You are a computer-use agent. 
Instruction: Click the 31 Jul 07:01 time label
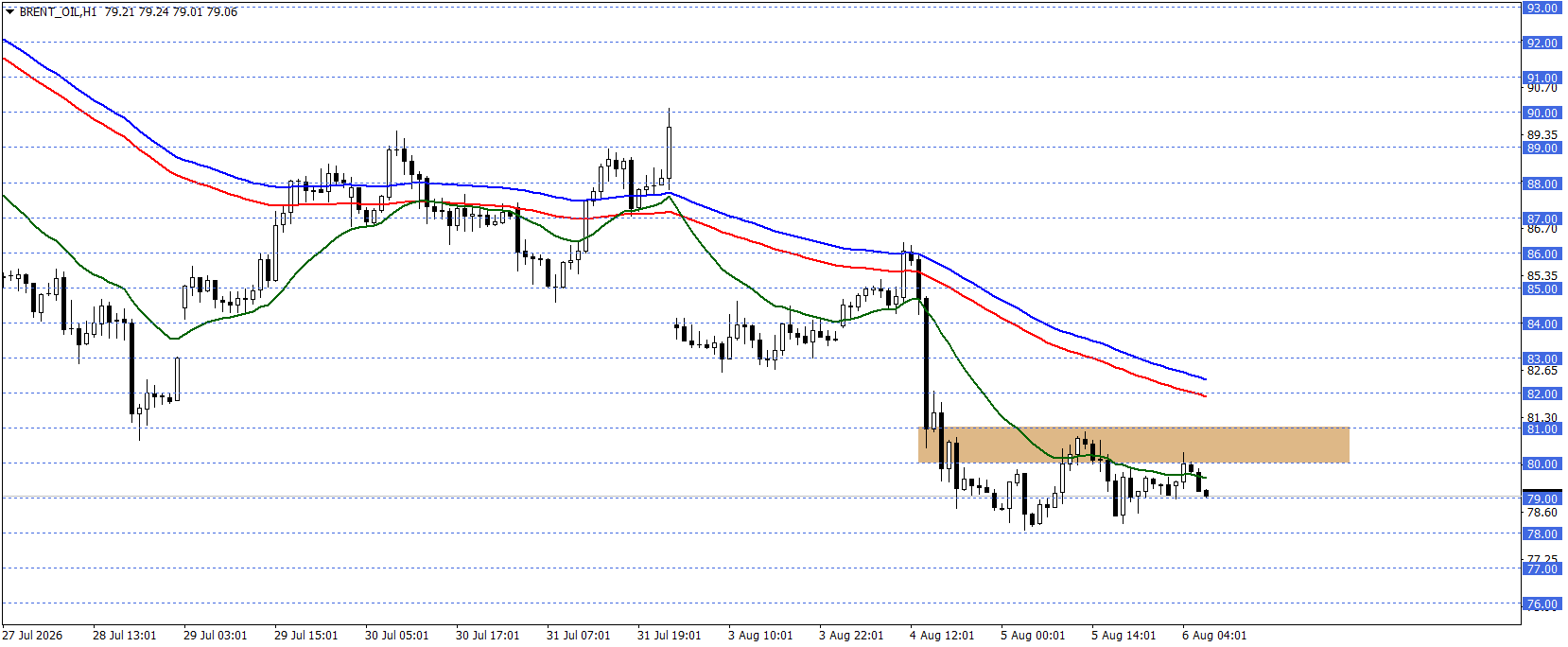click(x=579, y=636)
